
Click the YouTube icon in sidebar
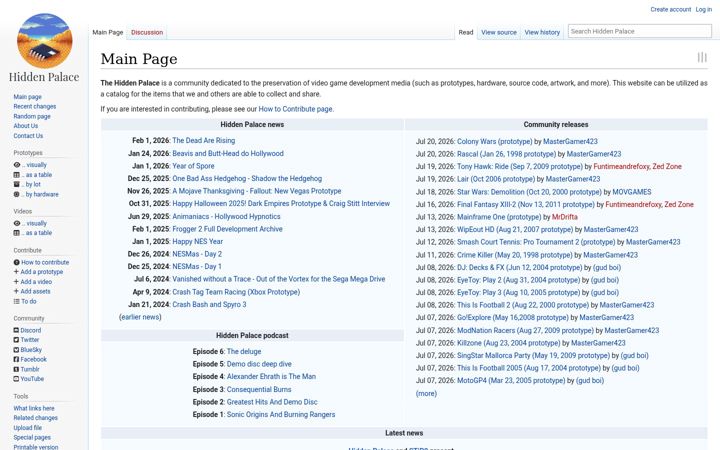click(16, 379)
